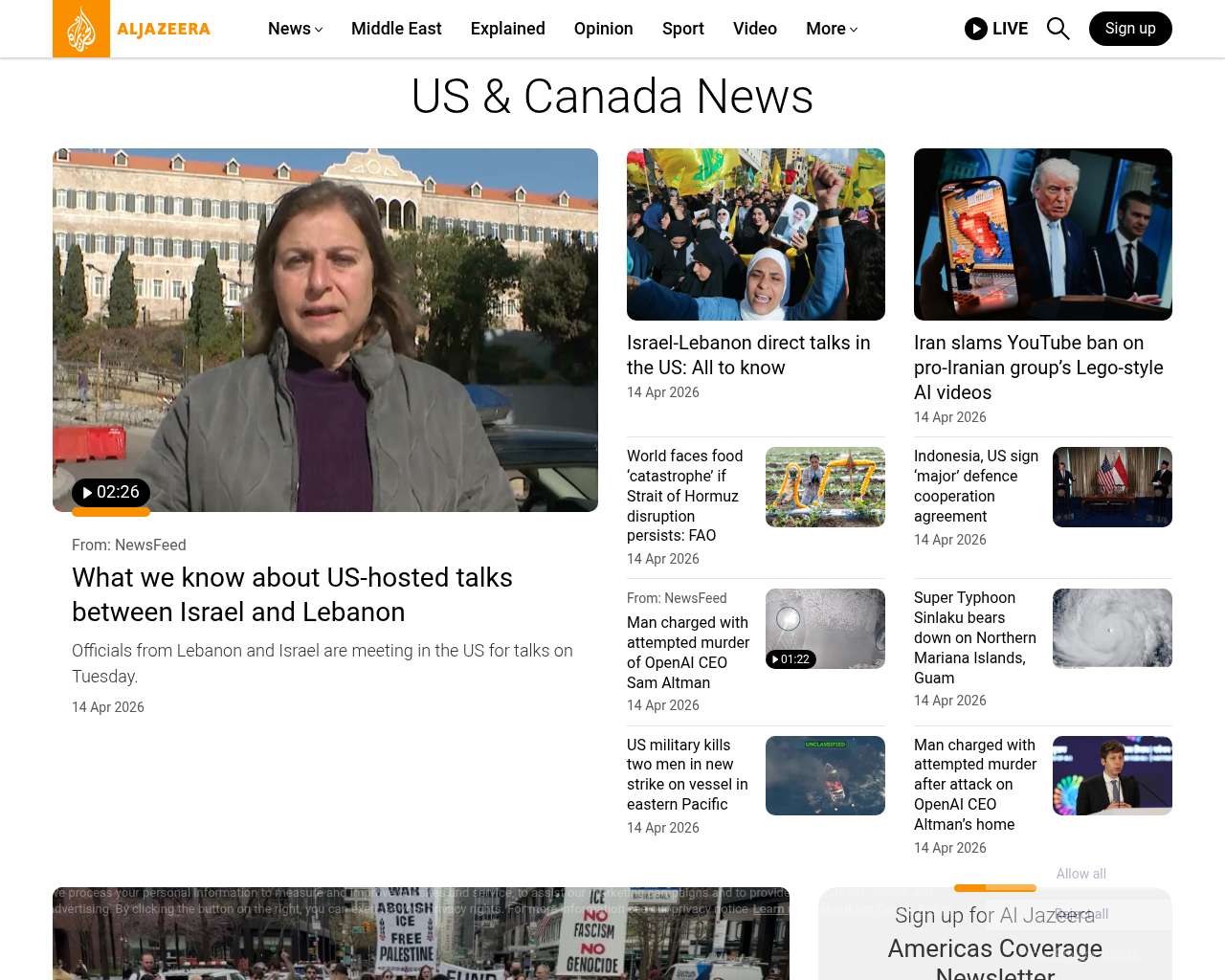This screenshot has width=1225, height=980.
Task: Click the US military vessel strike thumbnail
Action: coord(825,775)
